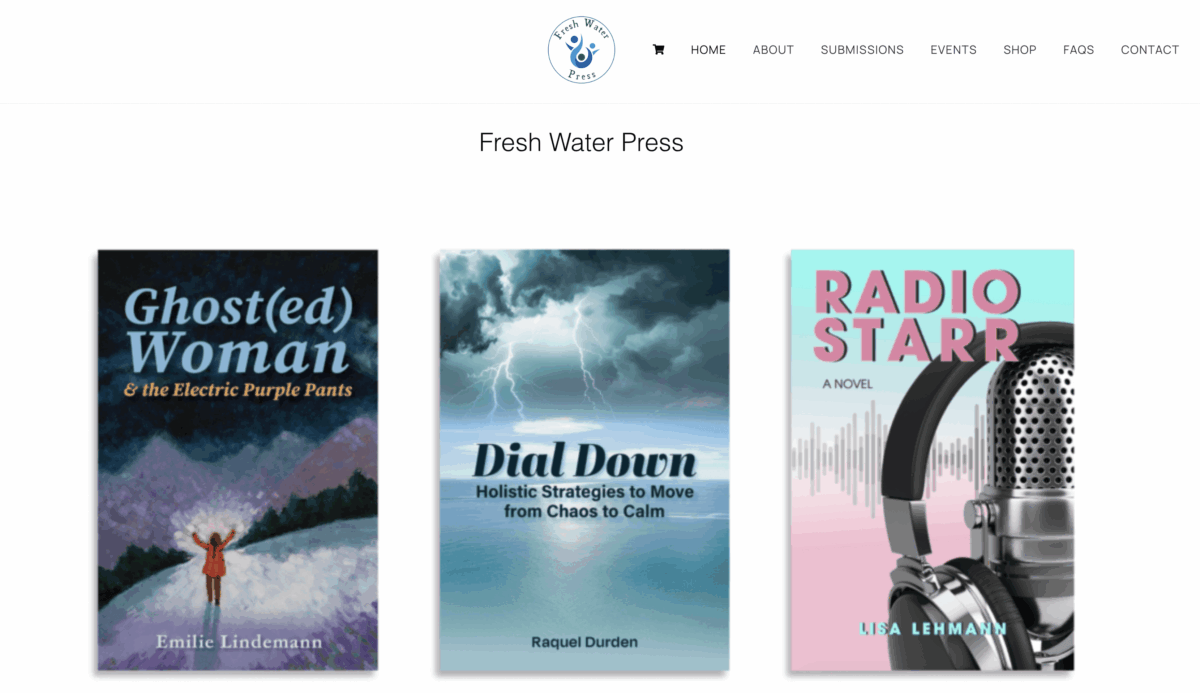Open the Submissions menu item
The height and width of the screenshot is (693, 1200).
862,50
